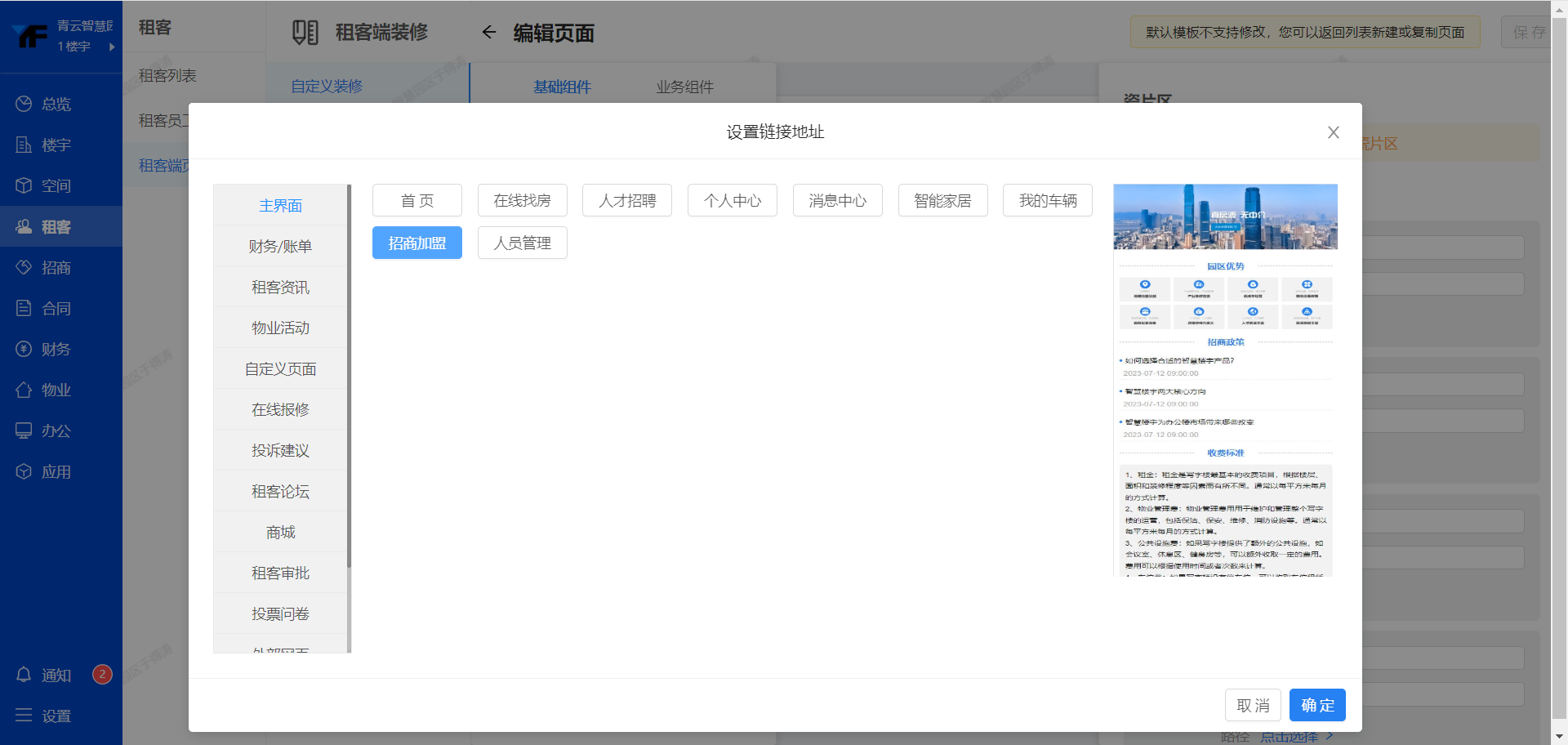Click the 总览 overview icon in sidebar
This screenshot has height=745, width=1568.
[24, 104]
